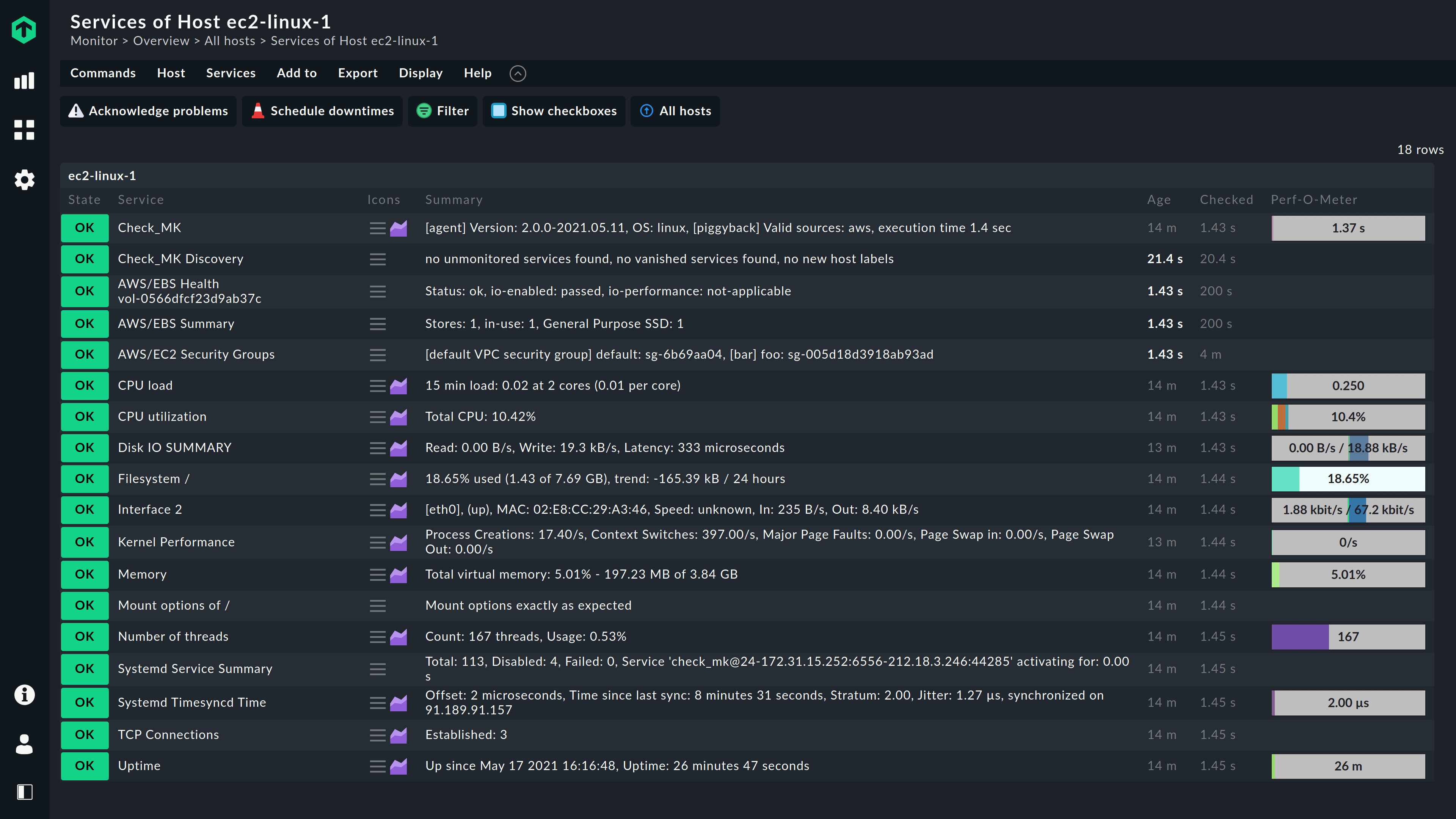Go to All hosts button
1456x819 pixels.
click(x=675, y=111)
